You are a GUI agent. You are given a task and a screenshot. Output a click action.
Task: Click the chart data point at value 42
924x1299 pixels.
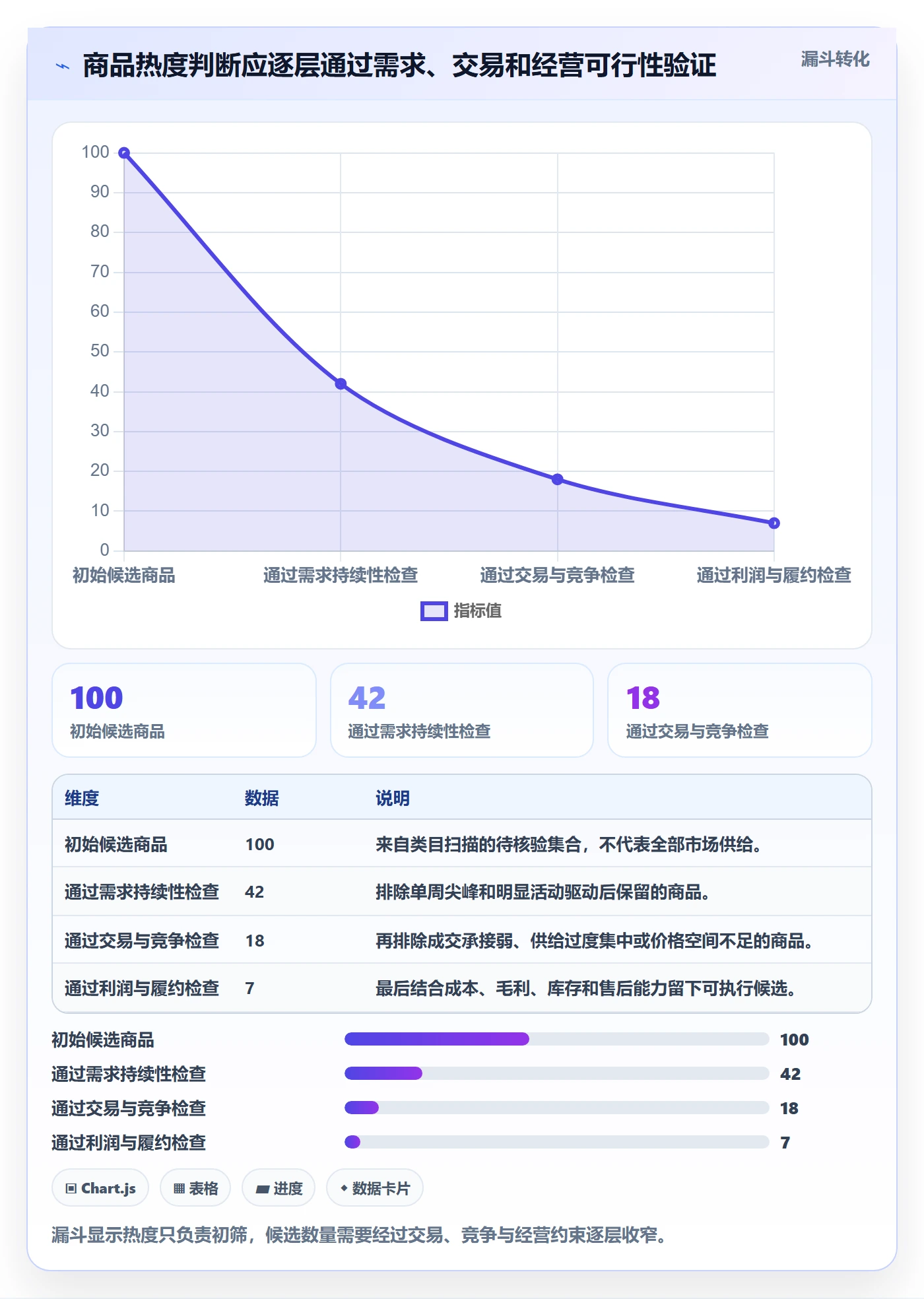[341, 384]
